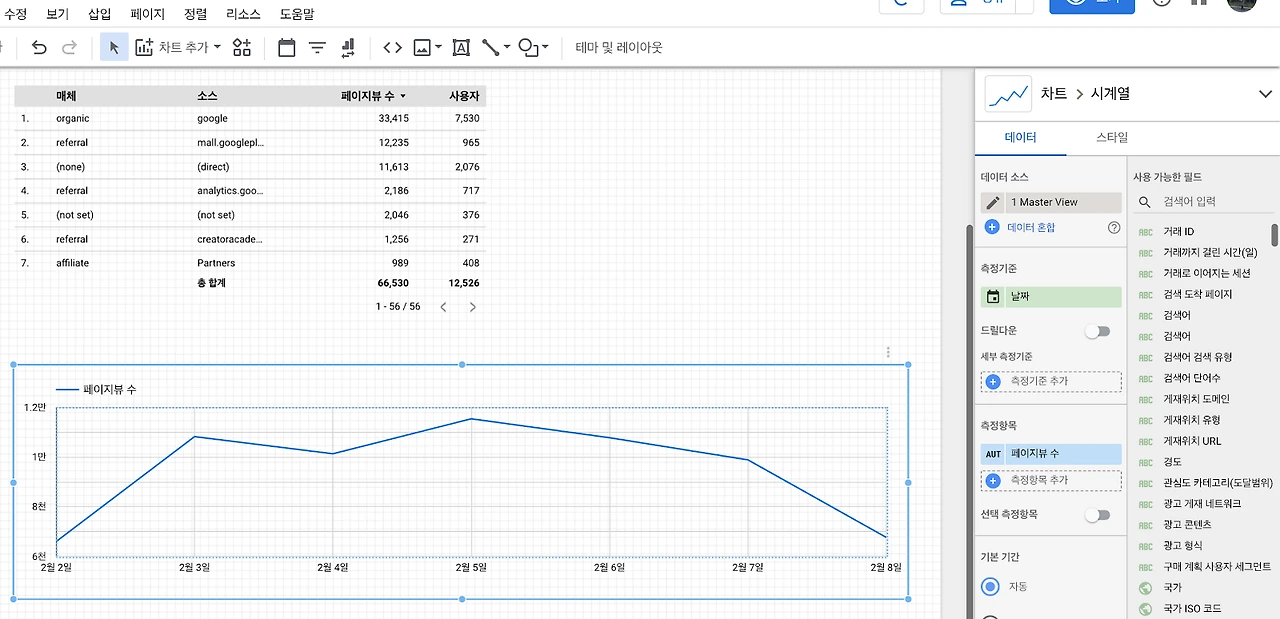Click the 매체 column header
This screenshot has width=1280, height=619.
(66, 96)
